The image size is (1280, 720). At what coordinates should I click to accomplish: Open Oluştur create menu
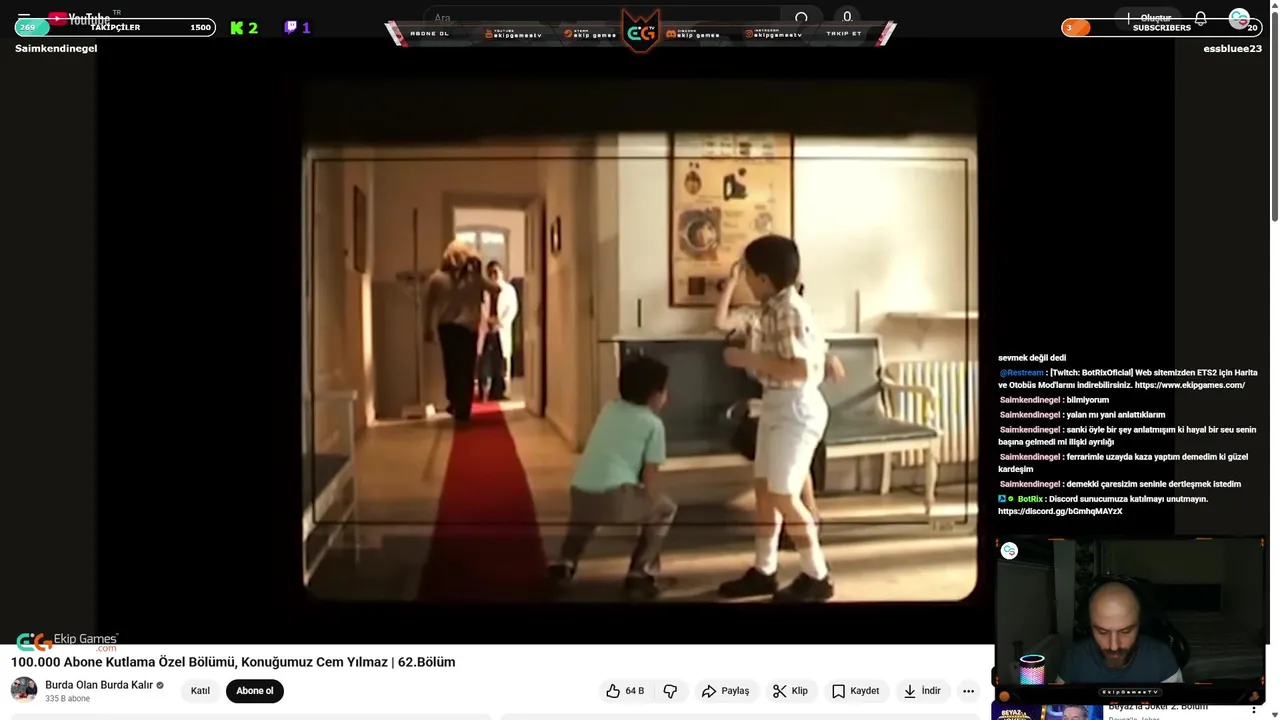tap(1148, 18)
